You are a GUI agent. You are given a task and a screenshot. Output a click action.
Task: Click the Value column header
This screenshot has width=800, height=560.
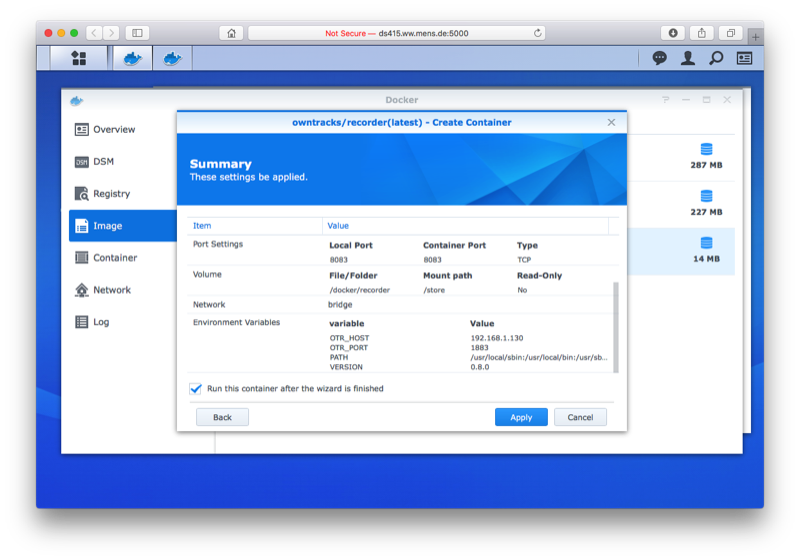click(x=465, y=226)
